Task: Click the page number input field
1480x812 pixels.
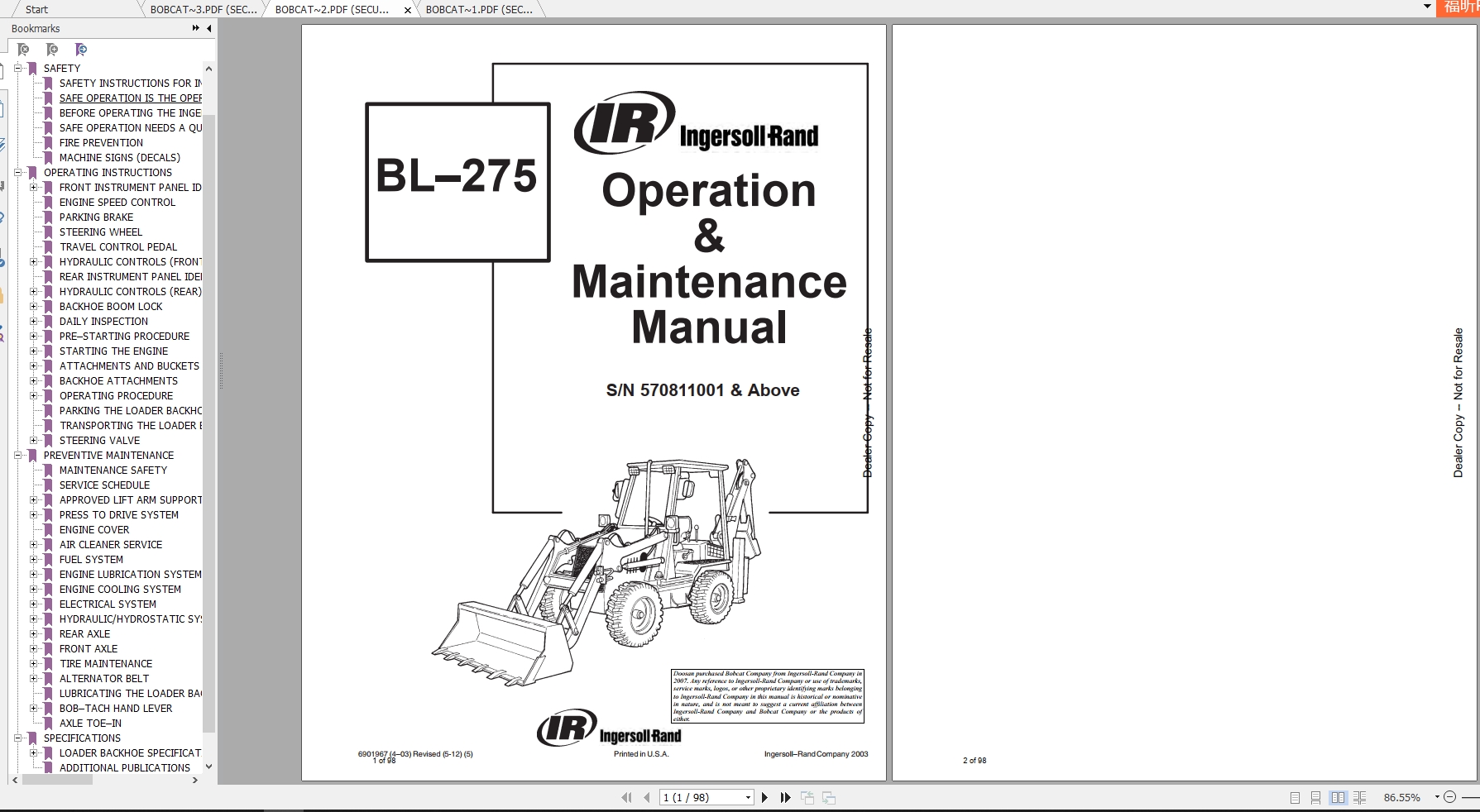Action: (699, 797)
